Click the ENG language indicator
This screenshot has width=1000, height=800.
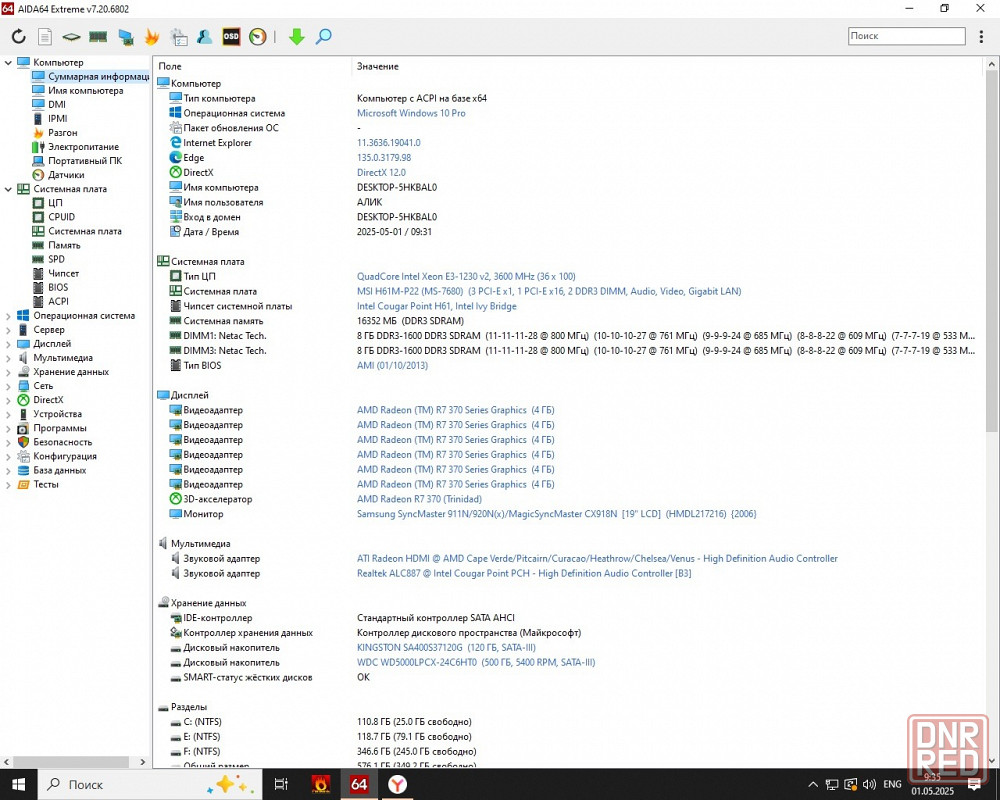892,784
